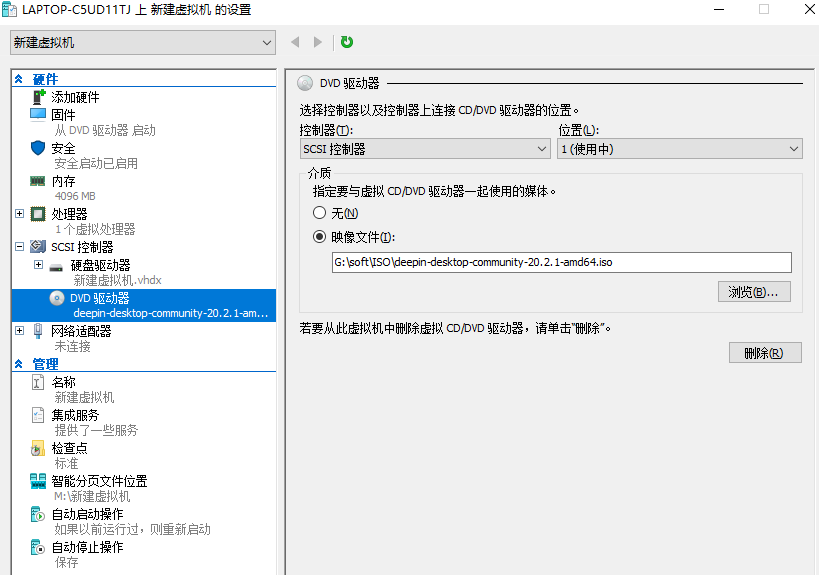Expand the network adapter (网络适配器) node
The height and width of the screenshot is (575, 819).
(19, 331)
